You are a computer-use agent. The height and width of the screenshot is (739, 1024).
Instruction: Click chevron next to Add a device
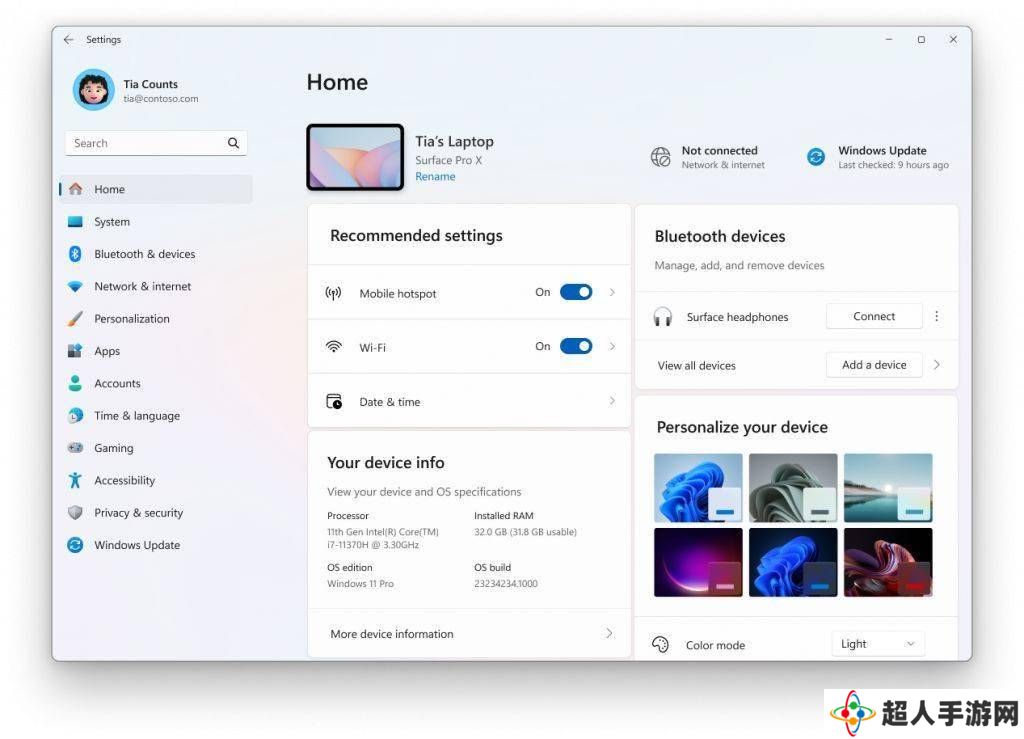click(x=936, y=365)
